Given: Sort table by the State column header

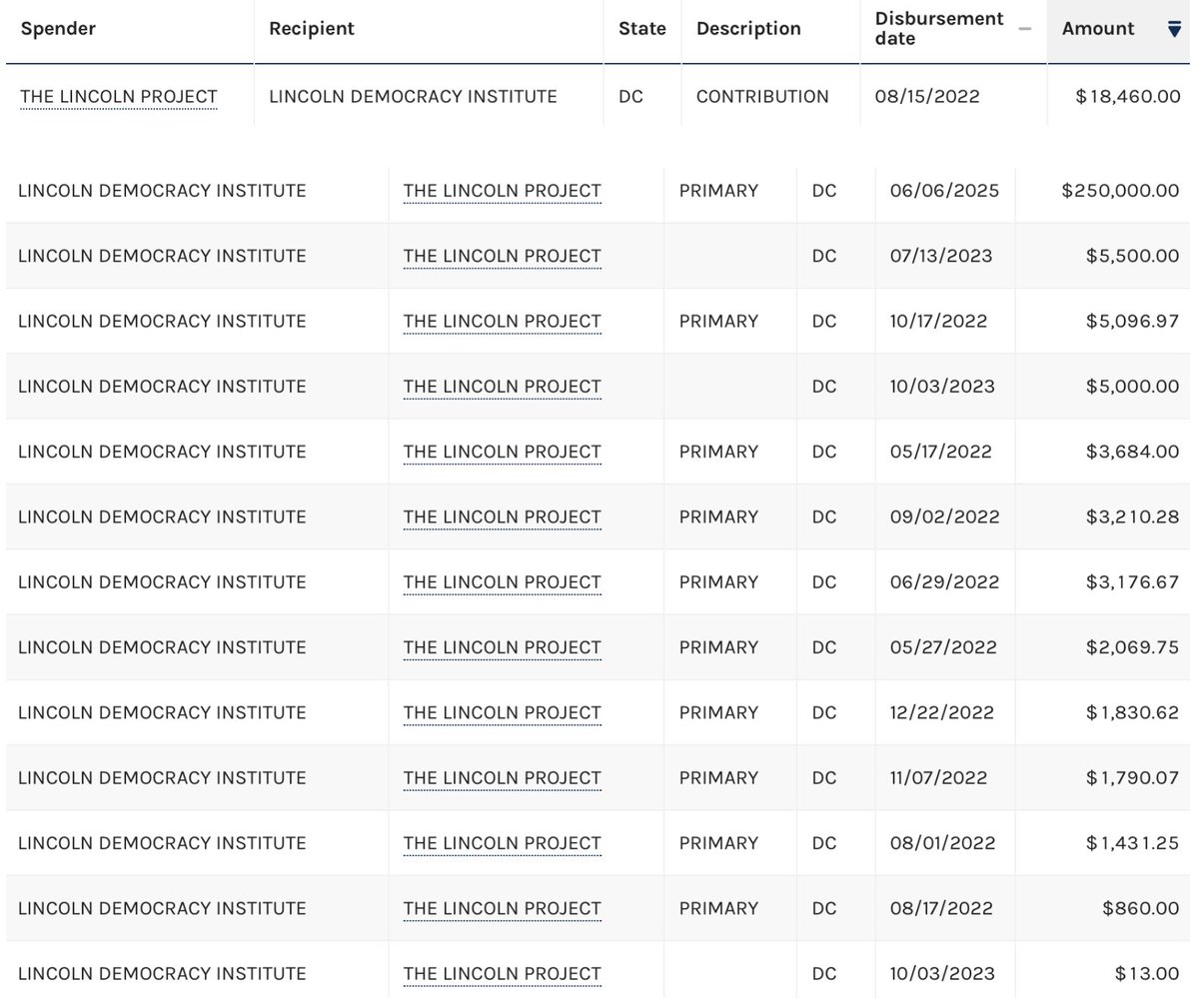Looking at the screenshot, I should 641,29.
